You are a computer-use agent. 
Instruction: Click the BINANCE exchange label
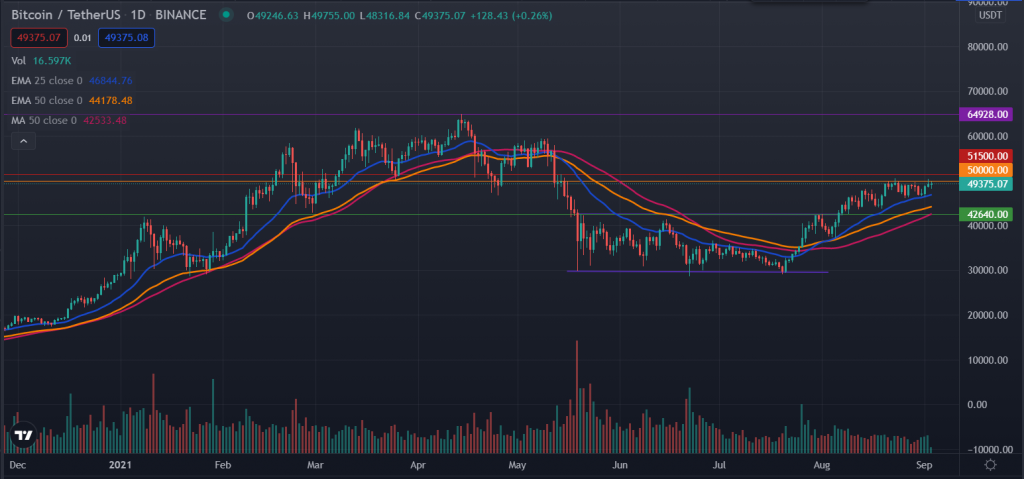click(180, 14)
